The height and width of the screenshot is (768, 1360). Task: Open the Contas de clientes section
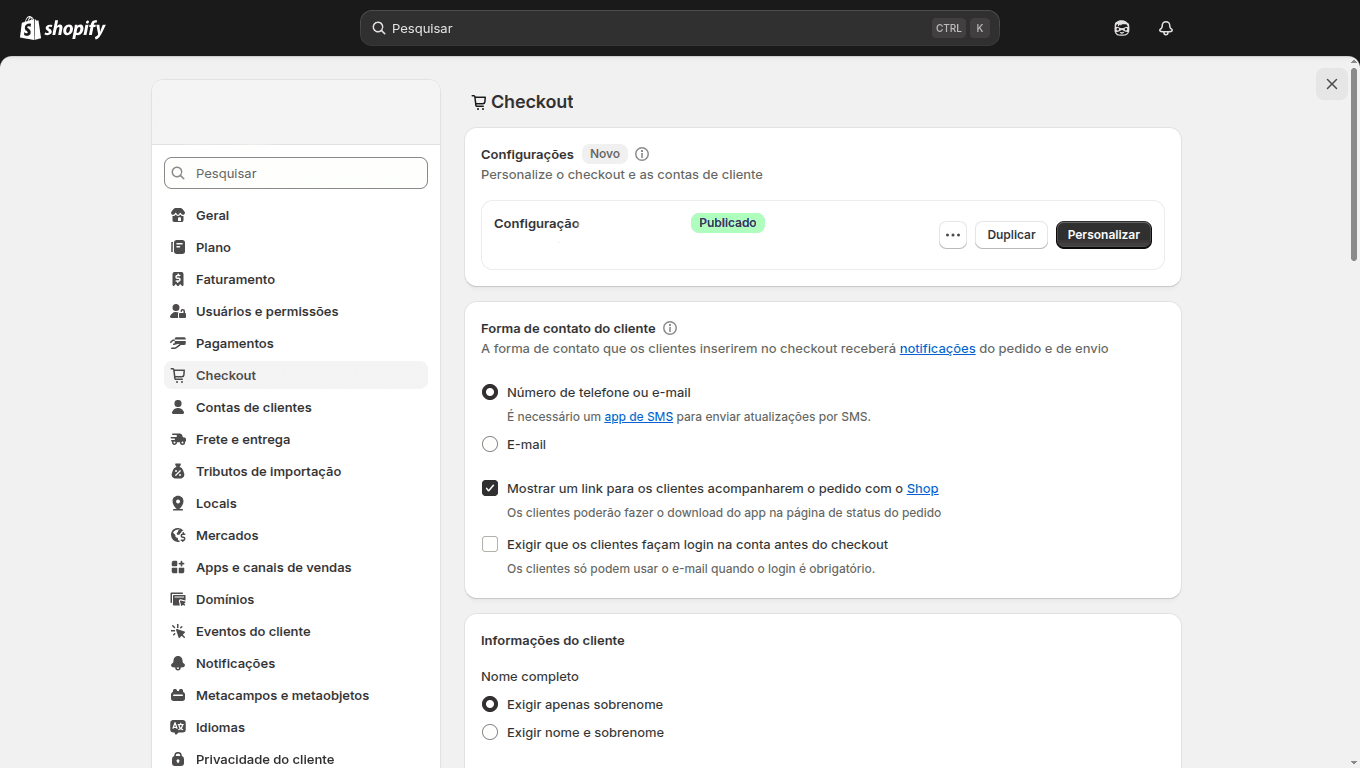click(253, 407)
